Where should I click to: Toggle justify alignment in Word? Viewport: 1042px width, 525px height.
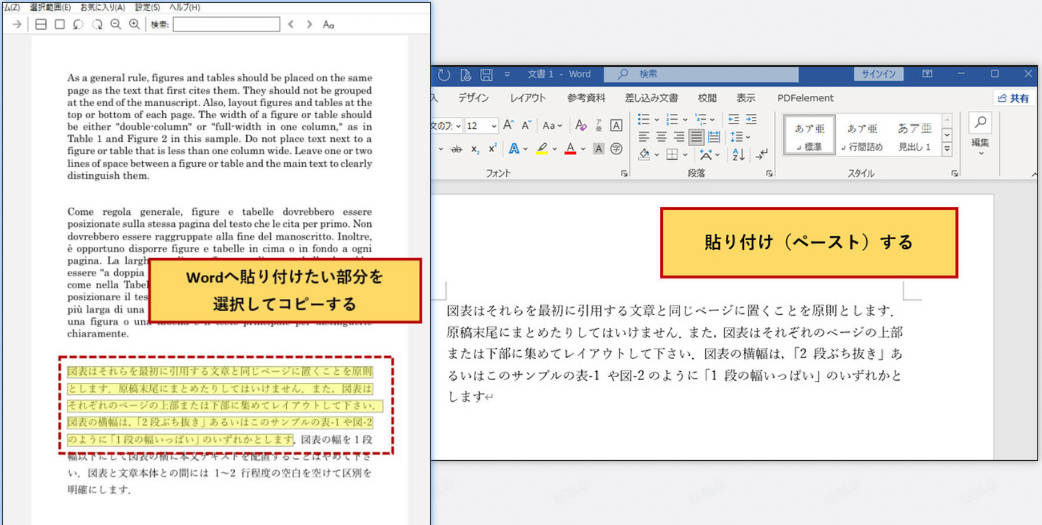point(696,137)
